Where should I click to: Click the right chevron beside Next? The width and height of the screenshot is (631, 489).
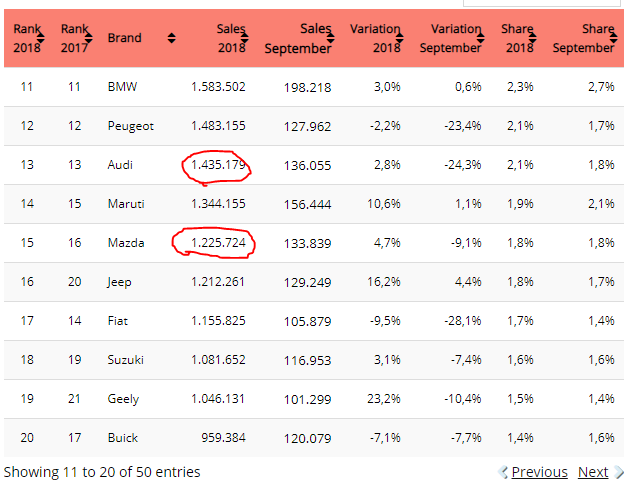point(619,472)
